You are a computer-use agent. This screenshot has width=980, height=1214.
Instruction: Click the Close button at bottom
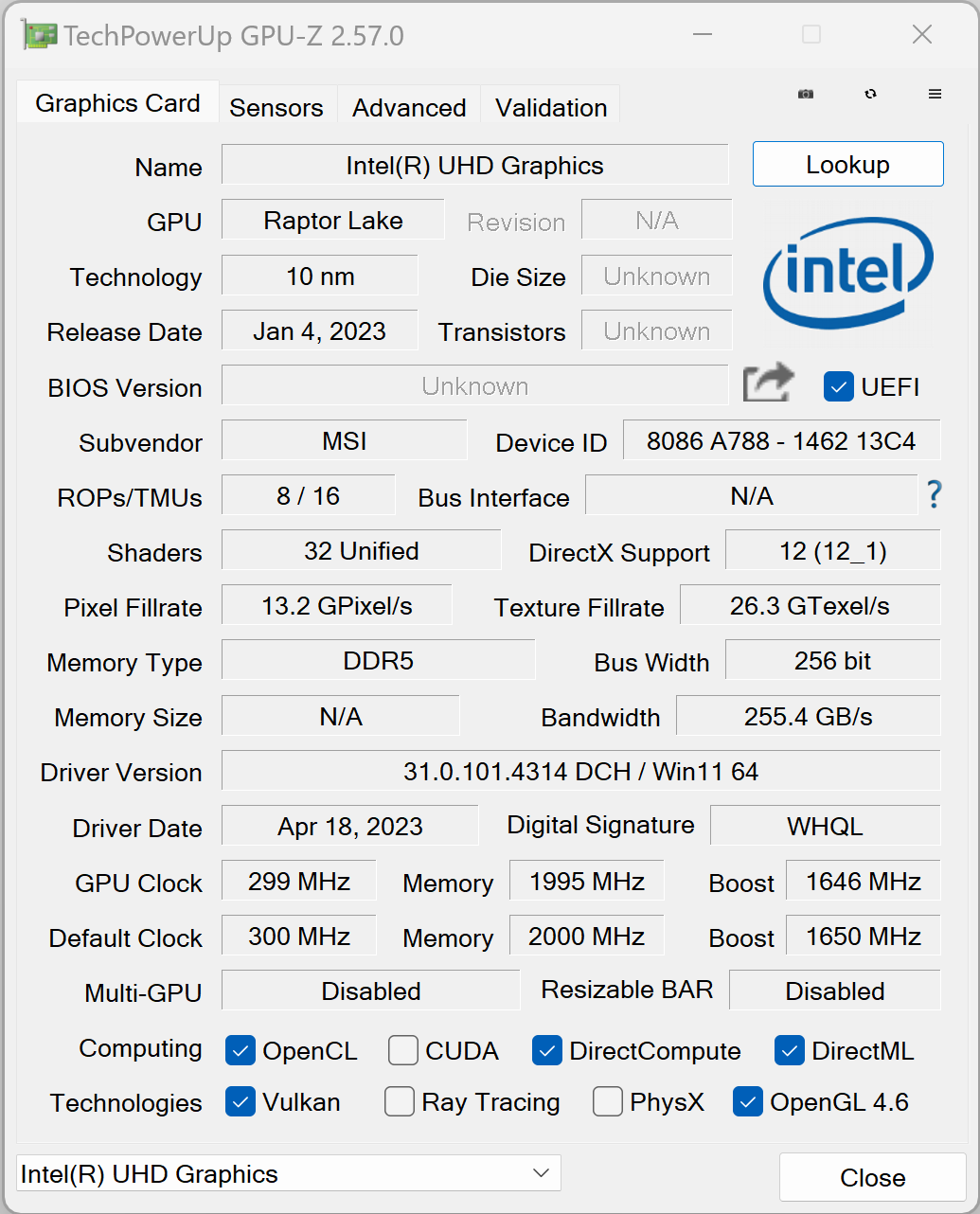[x=872, y=1177]
